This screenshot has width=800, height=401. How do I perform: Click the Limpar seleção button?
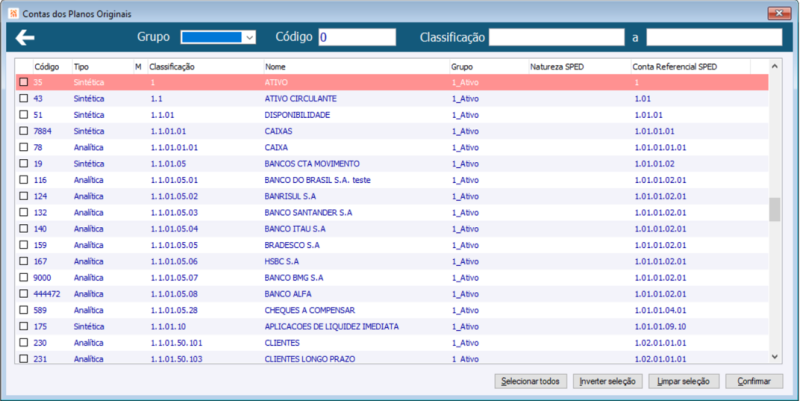[x=684, y=381]
